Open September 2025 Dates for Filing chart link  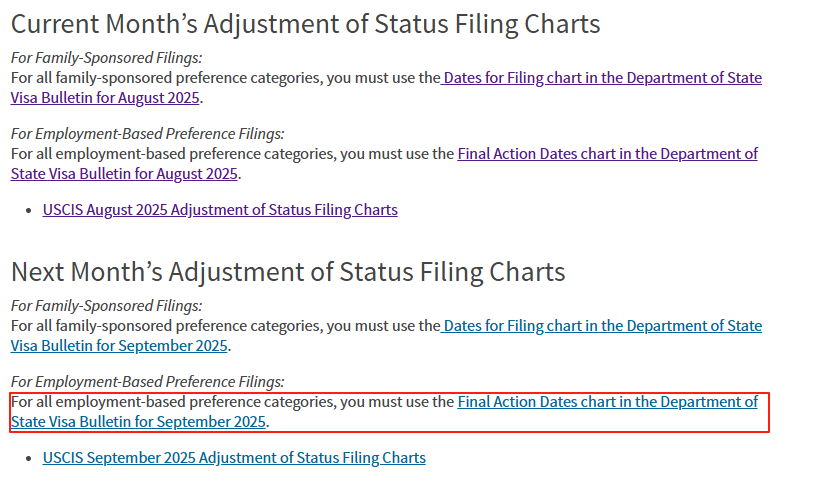coord(601,326)
